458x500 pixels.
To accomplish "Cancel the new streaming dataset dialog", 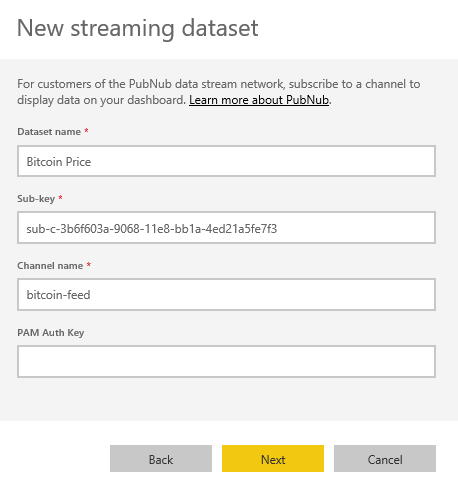I will click(x=385, y=459).
